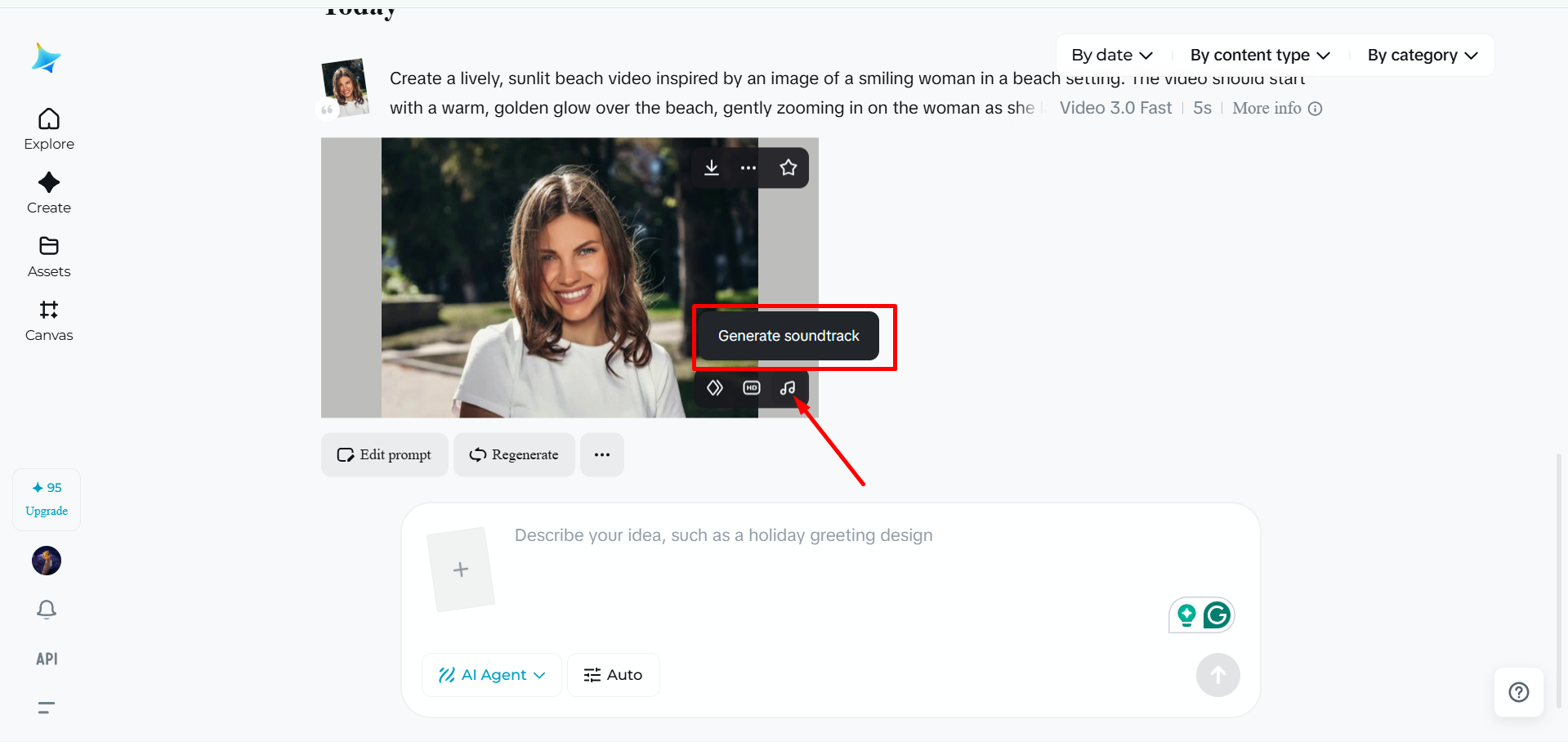The height and width of the screenshot is (742, 1568).
Task: Open the Auto settings button
Action: click(613, 675)
